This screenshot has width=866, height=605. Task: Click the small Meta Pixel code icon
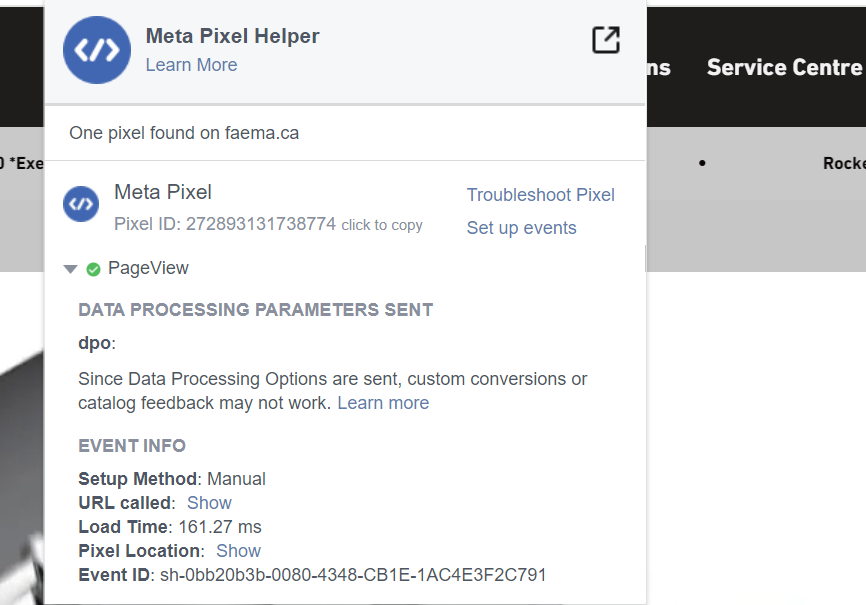point(81,204)
